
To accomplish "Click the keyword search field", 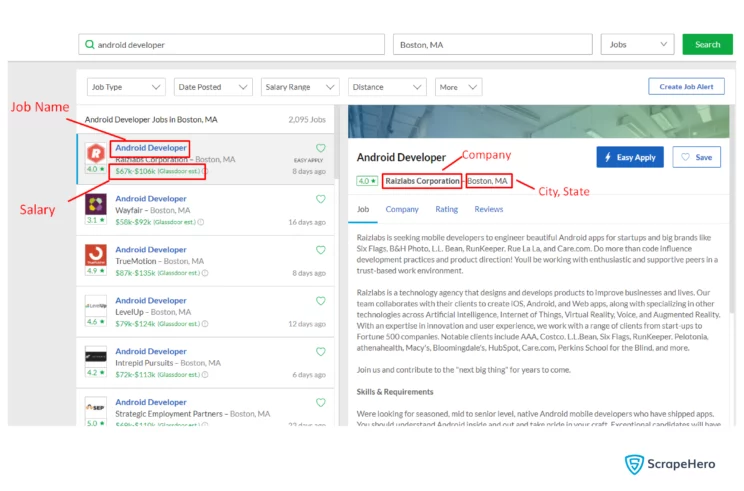I will (232, 45).
